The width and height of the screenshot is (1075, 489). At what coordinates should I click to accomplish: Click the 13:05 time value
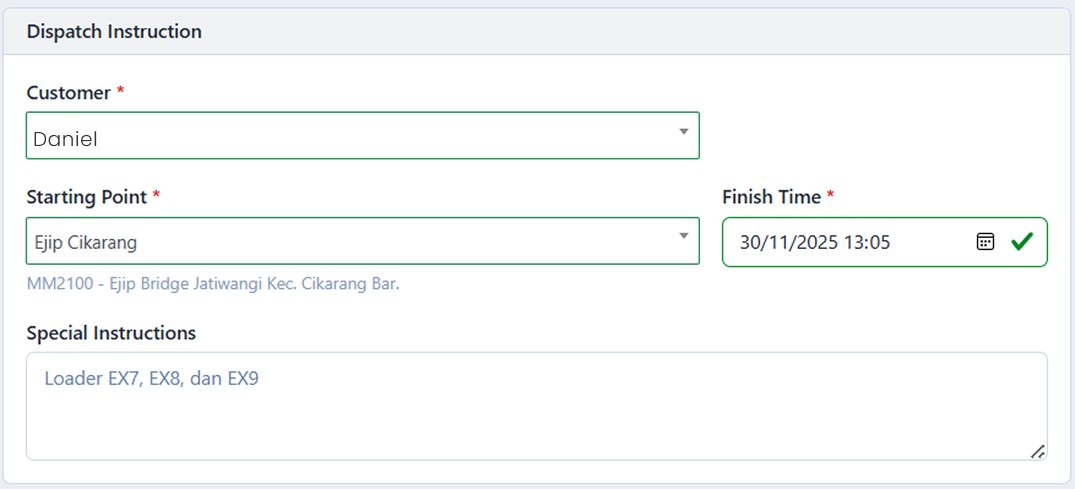pyautogui.click(x=869, y=242)
